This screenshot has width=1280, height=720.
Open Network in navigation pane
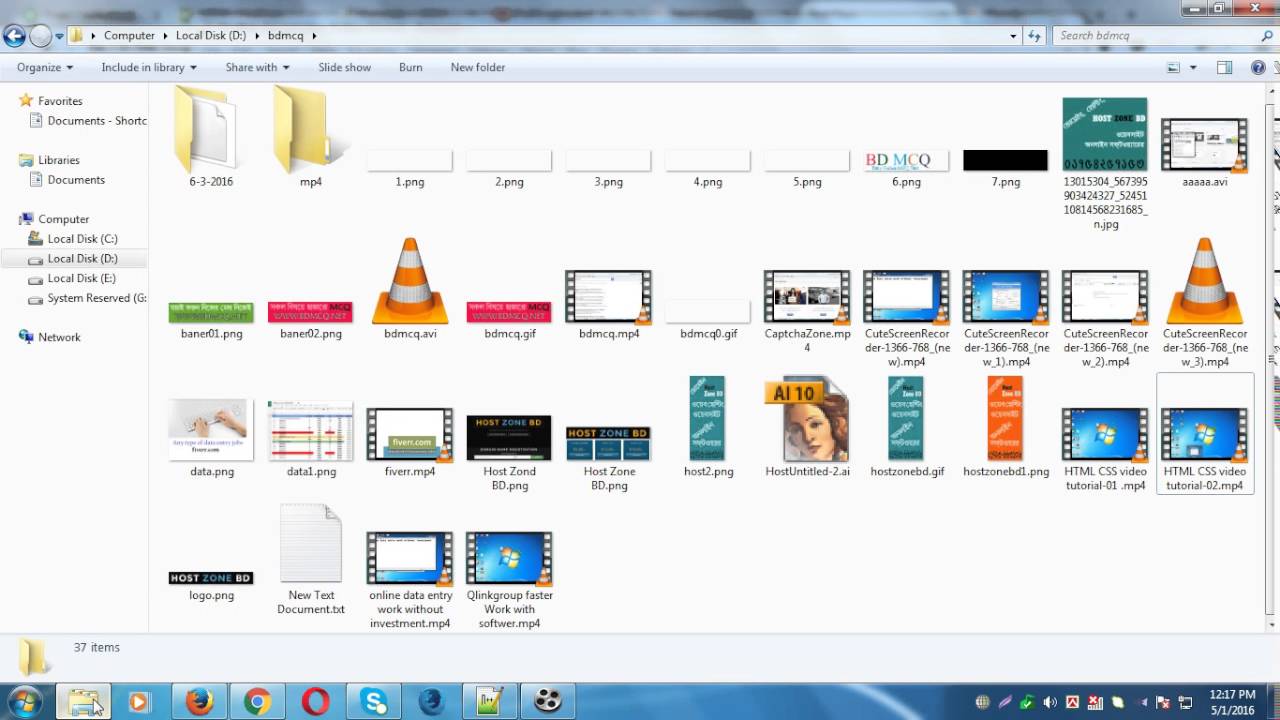(59, 337)
